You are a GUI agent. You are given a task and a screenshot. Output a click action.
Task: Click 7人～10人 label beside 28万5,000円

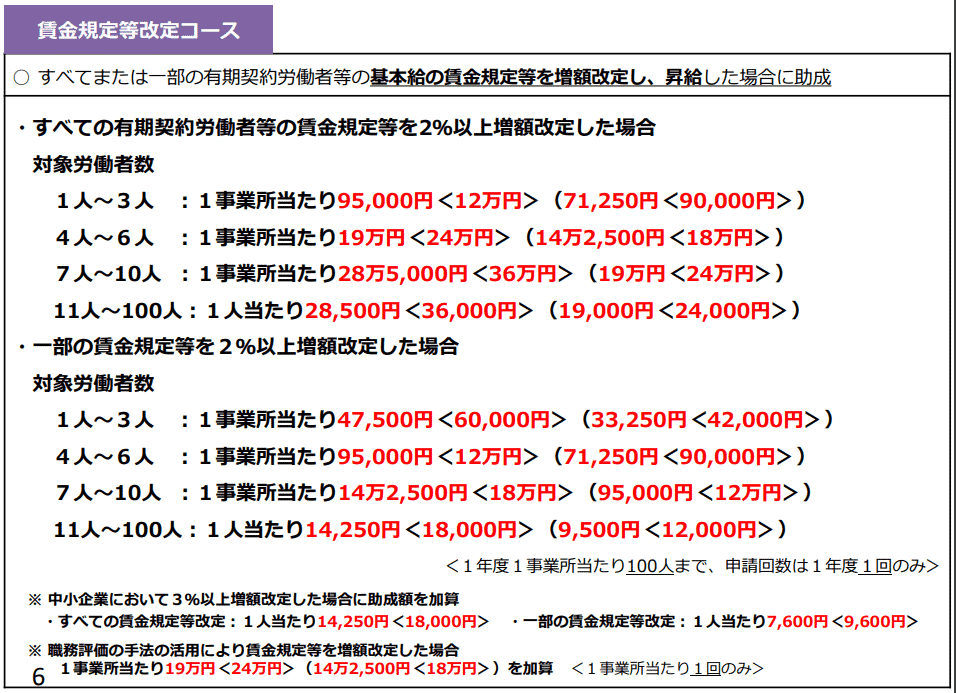[x=109, y=274]
